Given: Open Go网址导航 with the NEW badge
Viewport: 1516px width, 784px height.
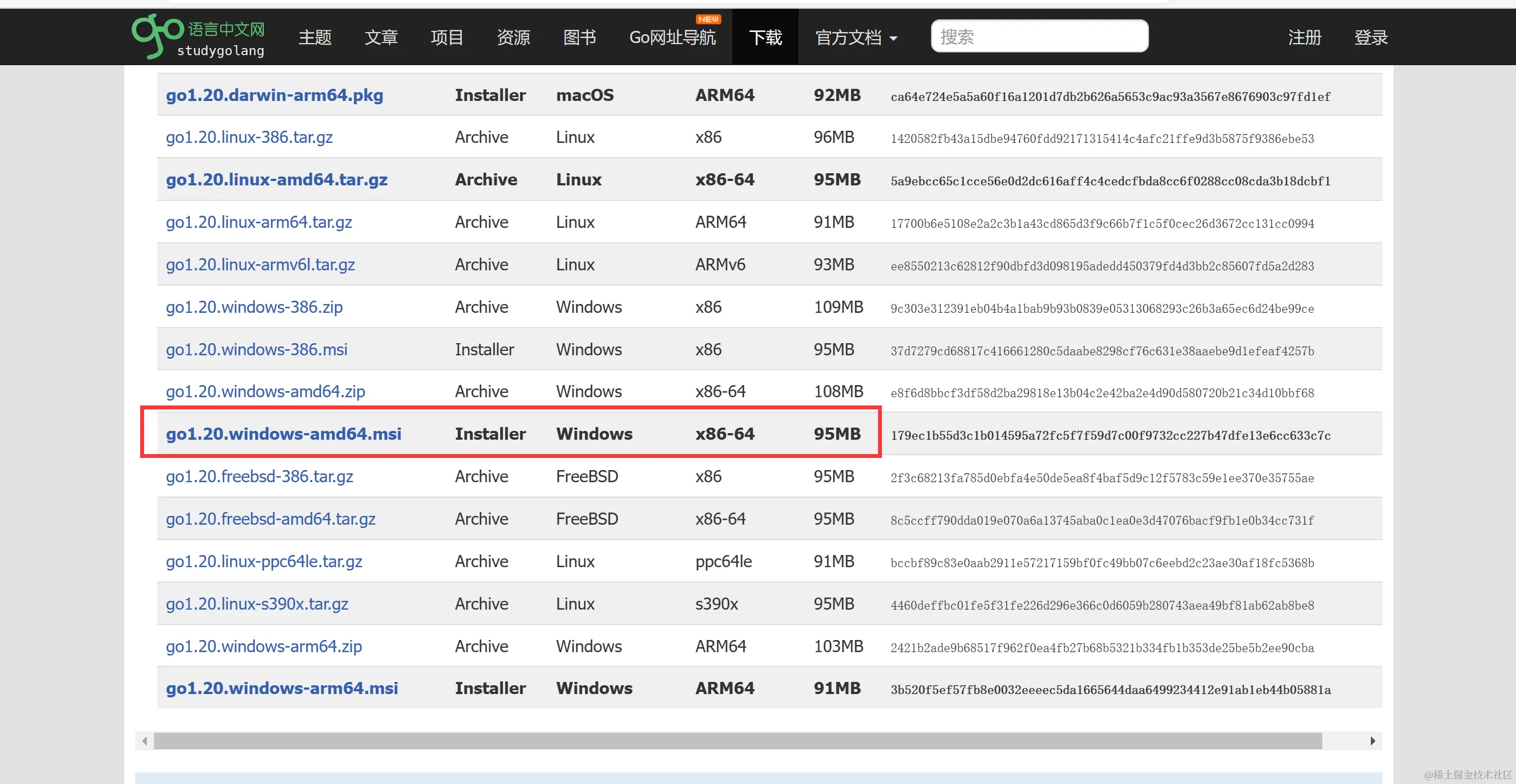Looking at the screenshot, I should pyautogui.click(x=672, y=38).
